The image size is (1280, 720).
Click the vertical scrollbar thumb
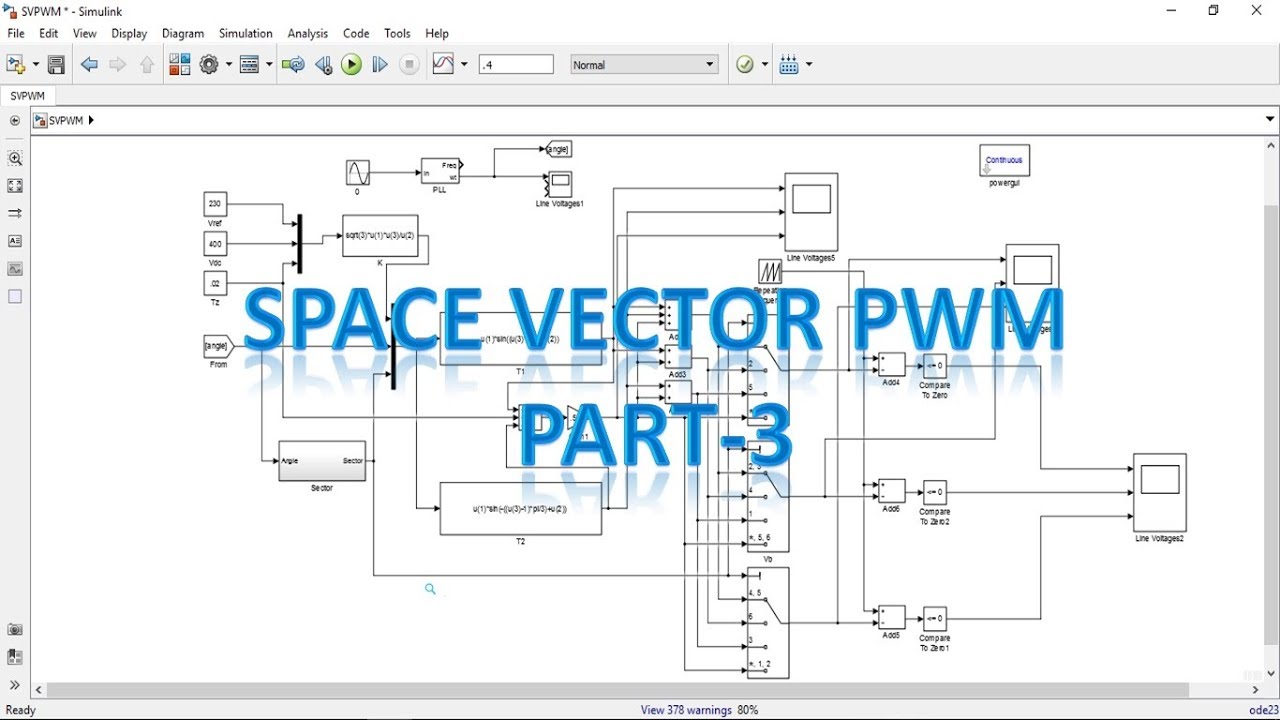coord(1271,427)
